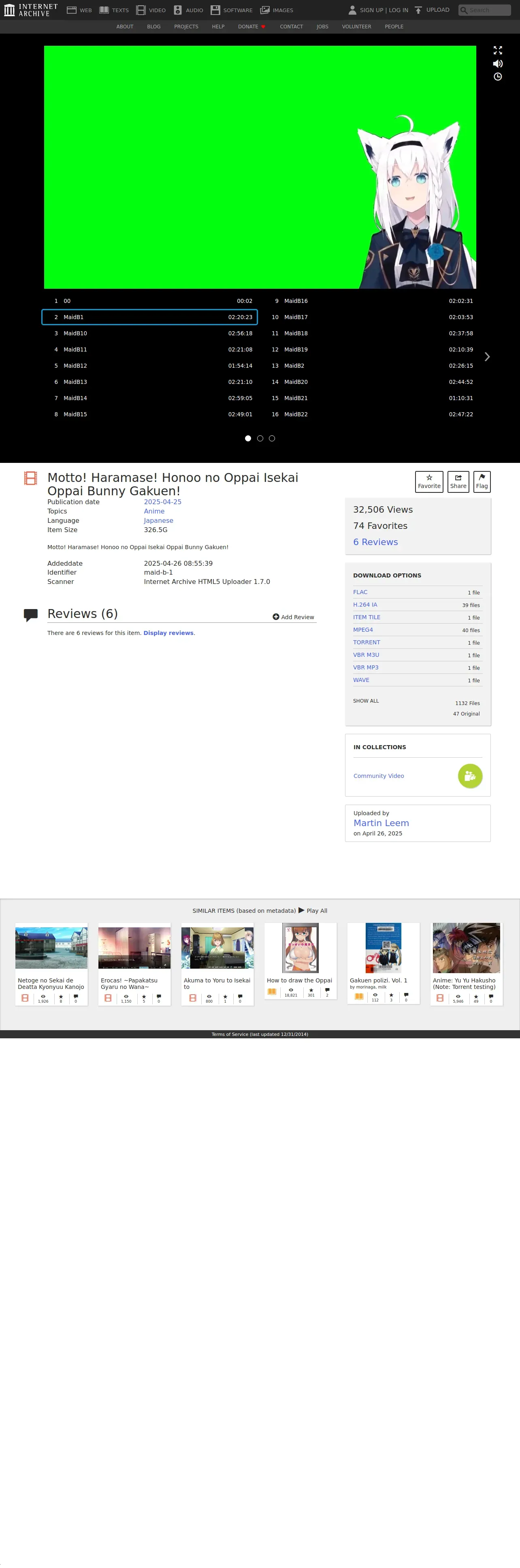The height and width of the screenshot is (1568, 520).
Task: Open the Contact menu item
Action: [x=291, y=27]
